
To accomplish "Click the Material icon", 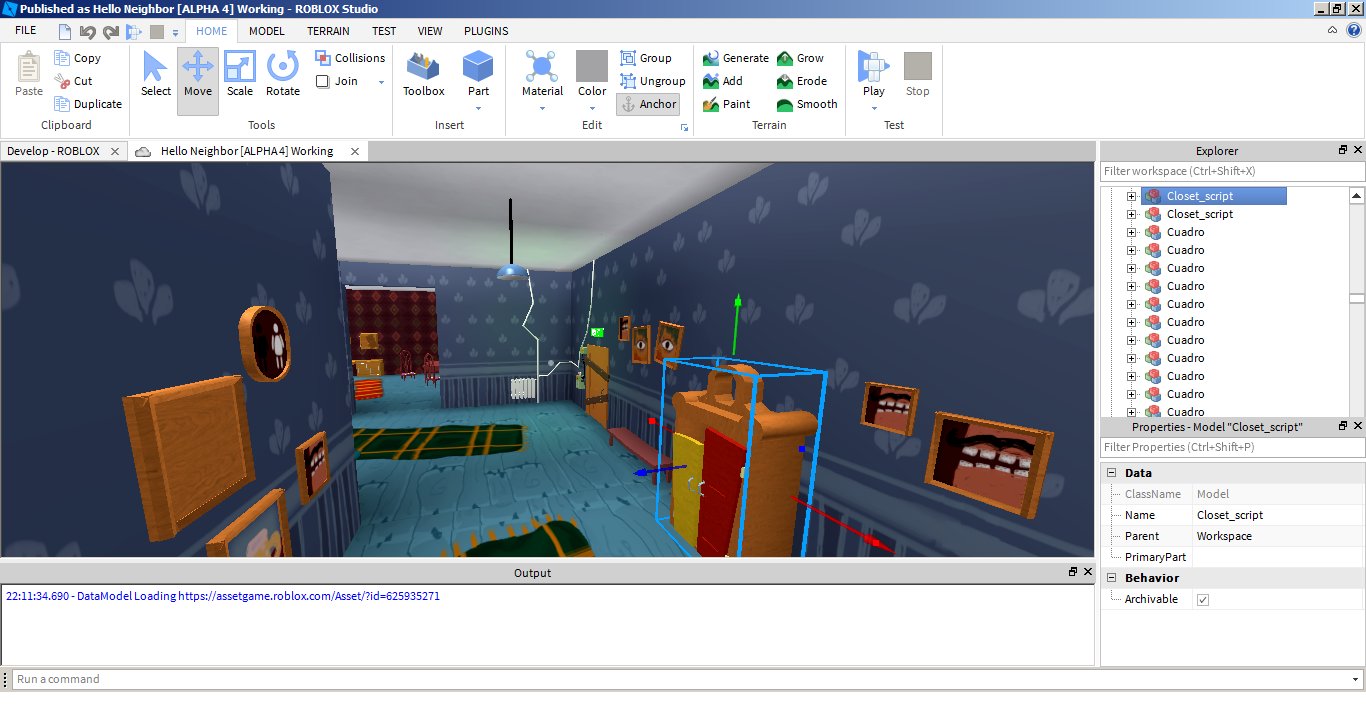I will point(542,68).
